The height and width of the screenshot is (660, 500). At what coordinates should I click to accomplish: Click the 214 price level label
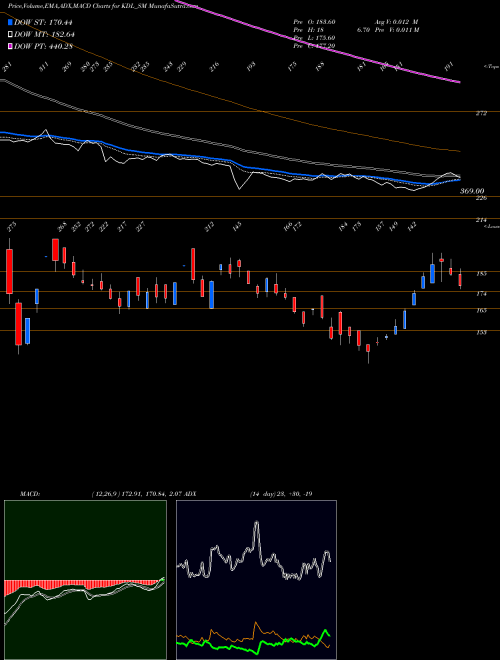pos(482,220)
